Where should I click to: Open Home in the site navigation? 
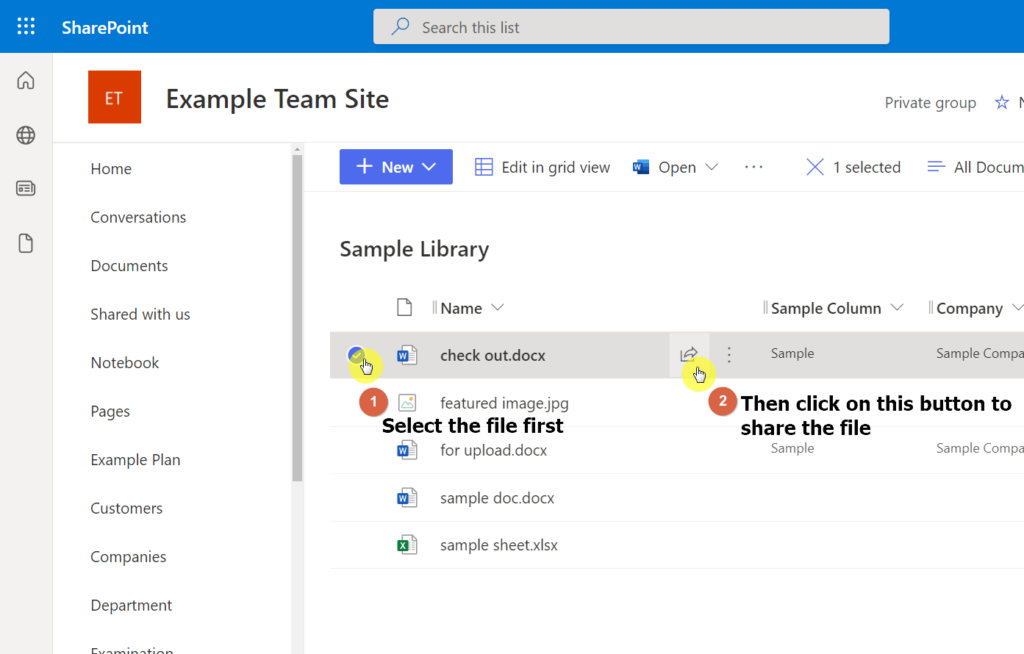click(111, 169)
